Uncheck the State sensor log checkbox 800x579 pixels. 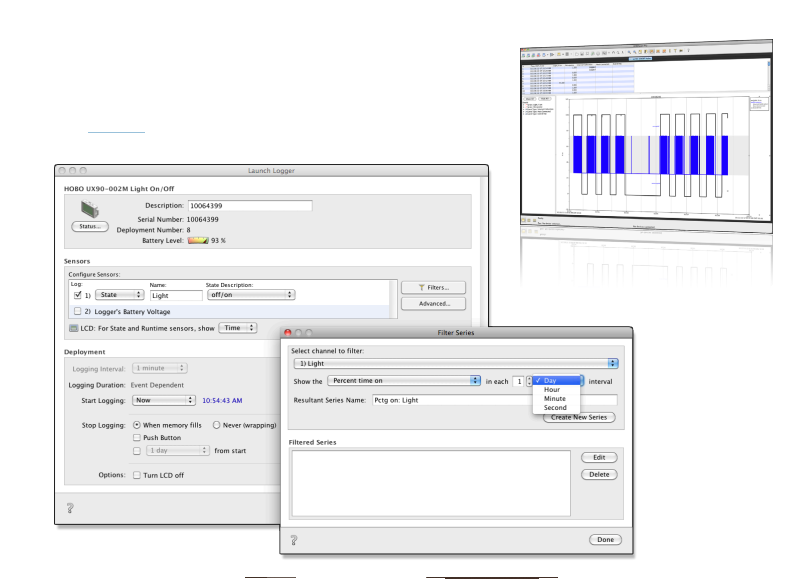pyautogui.click(x=78, y=296)
